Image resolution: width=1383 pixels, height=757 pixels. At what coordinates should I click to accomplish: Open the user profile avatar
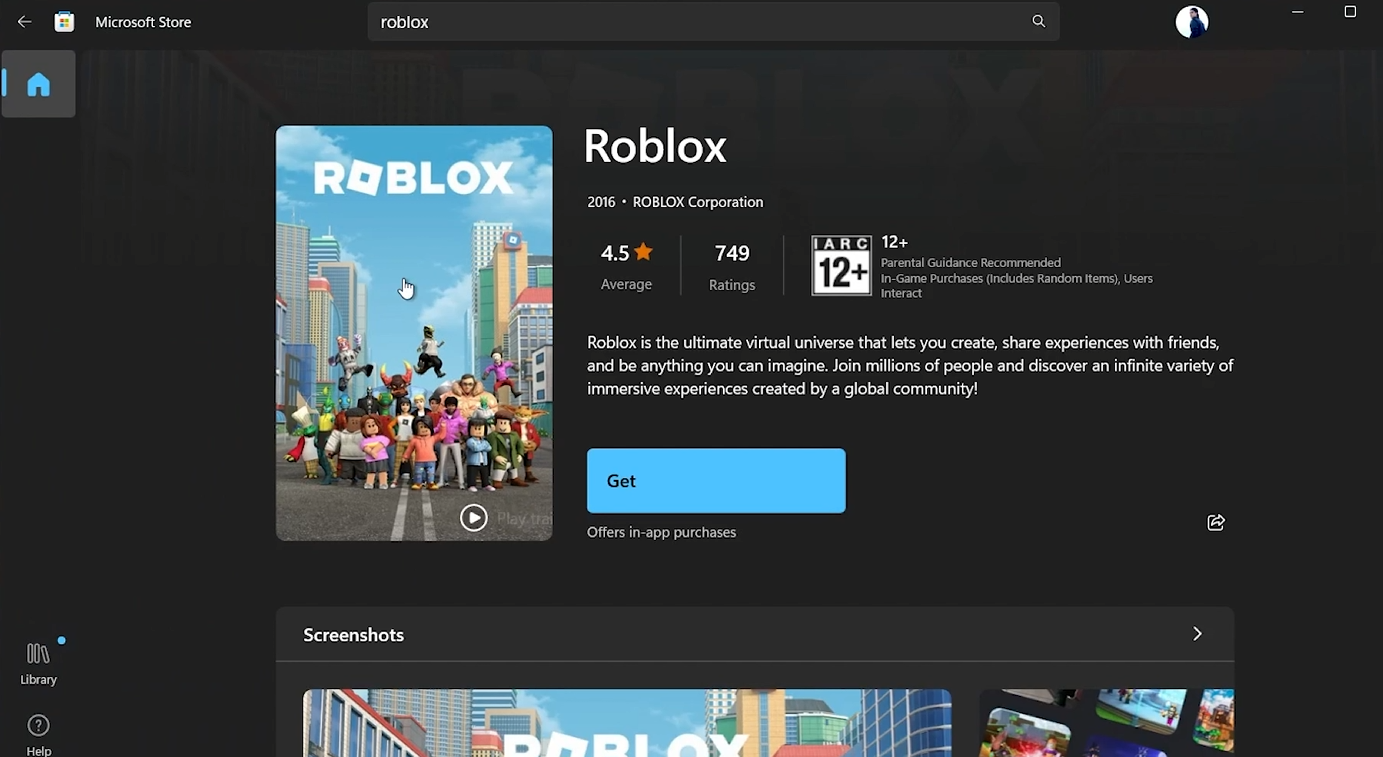point(1192,22)
